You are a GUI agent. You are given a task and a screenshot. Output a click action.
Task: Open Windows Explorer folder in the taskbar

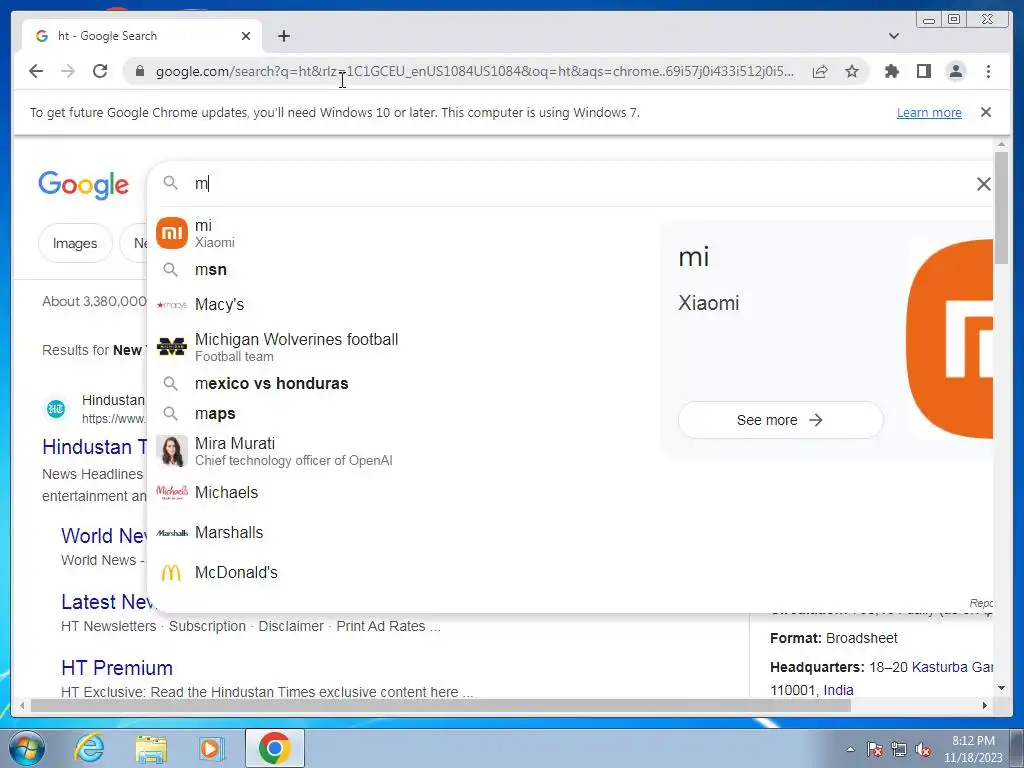click(x=151, y=748)
